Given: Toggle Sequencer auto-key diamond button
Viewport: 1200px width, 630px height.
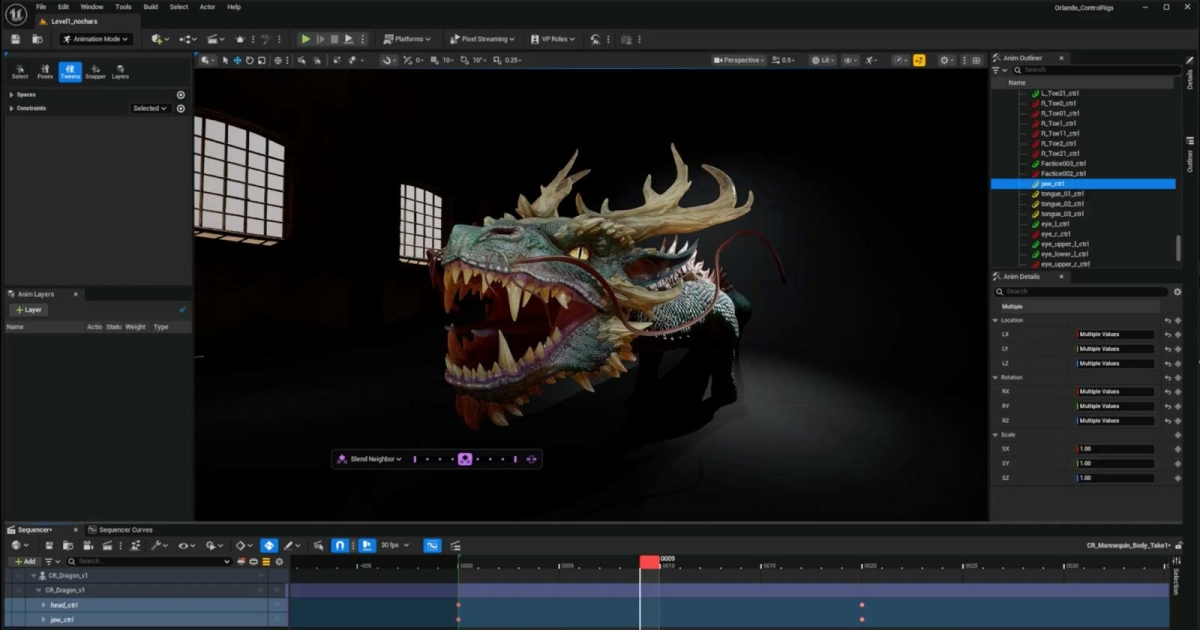Looking at the screenshot, I should pyautogui.click(x=269, y=546).
